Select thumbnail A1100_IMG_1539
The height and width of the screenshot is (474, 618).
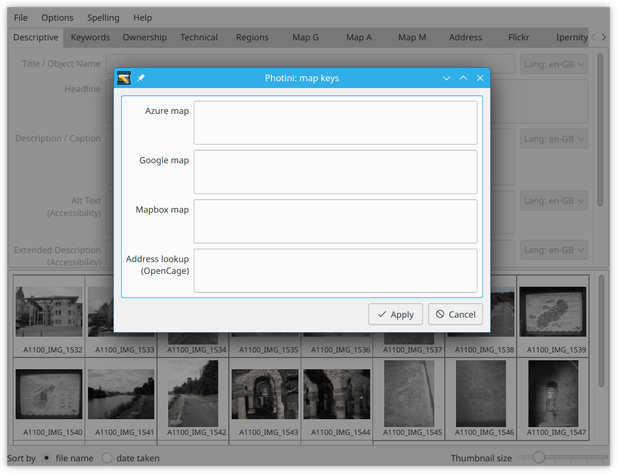[553, 316]
